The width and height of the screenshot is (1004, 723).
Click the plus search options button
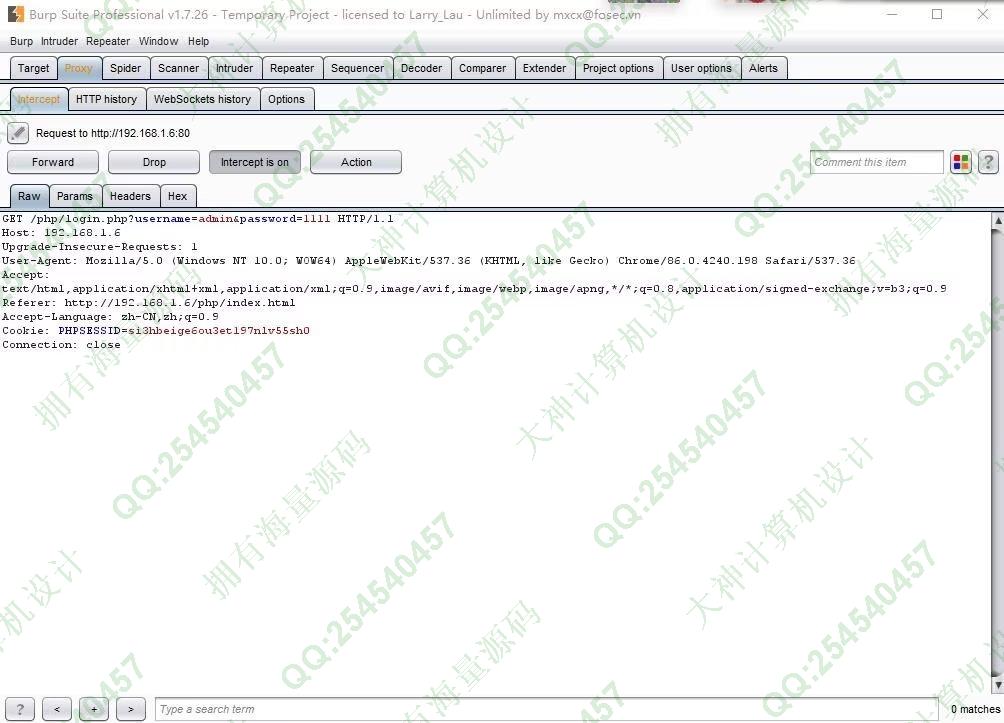coord(94,709)
